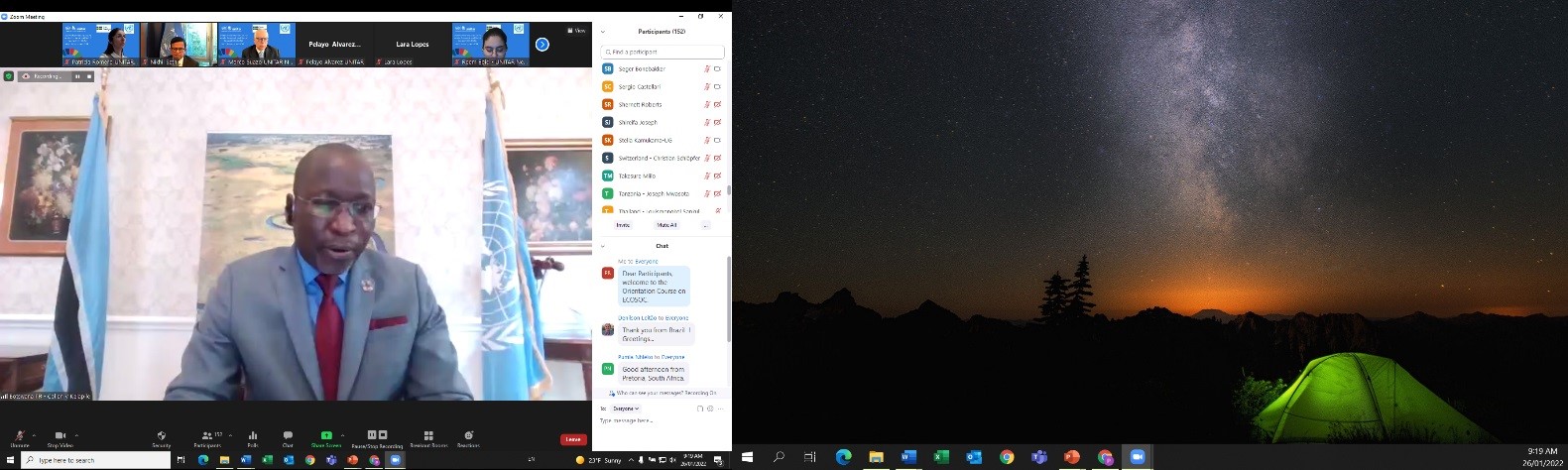Open the Polls icon in toolbar
The width and height of the screenshot is (1568, 470).
tap(252, 437)
